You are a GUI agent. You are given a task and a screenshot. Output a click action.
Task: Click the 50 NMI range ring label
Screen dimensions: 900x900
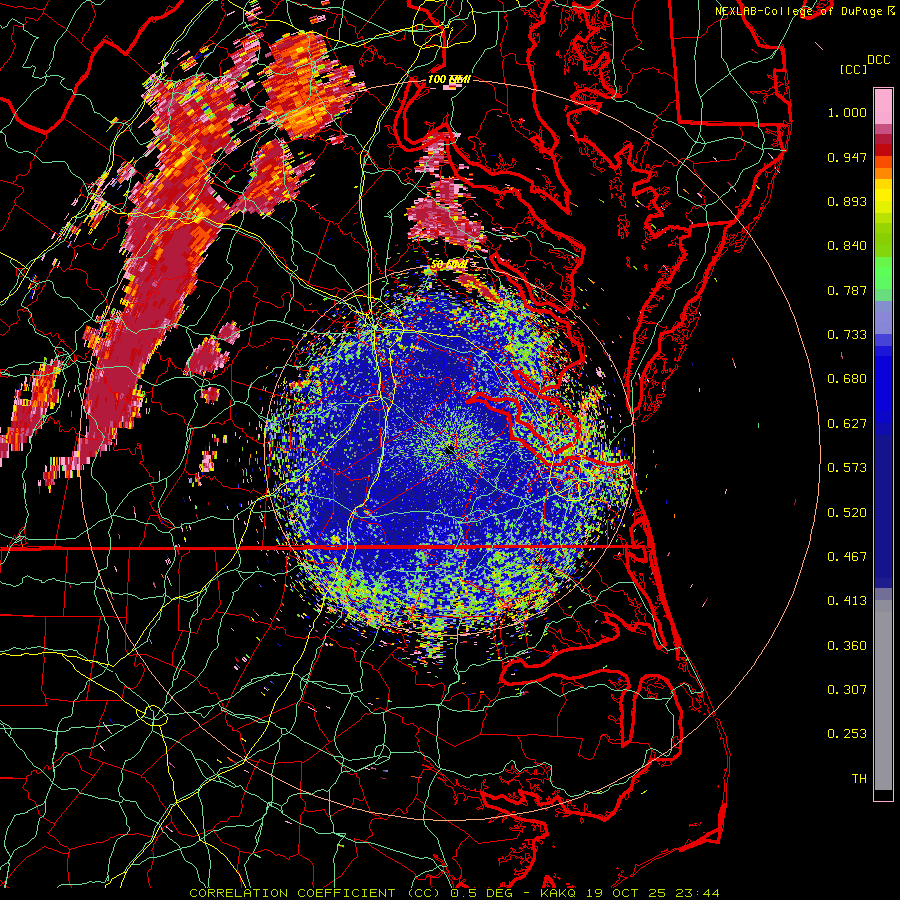(x=449, y=265)
